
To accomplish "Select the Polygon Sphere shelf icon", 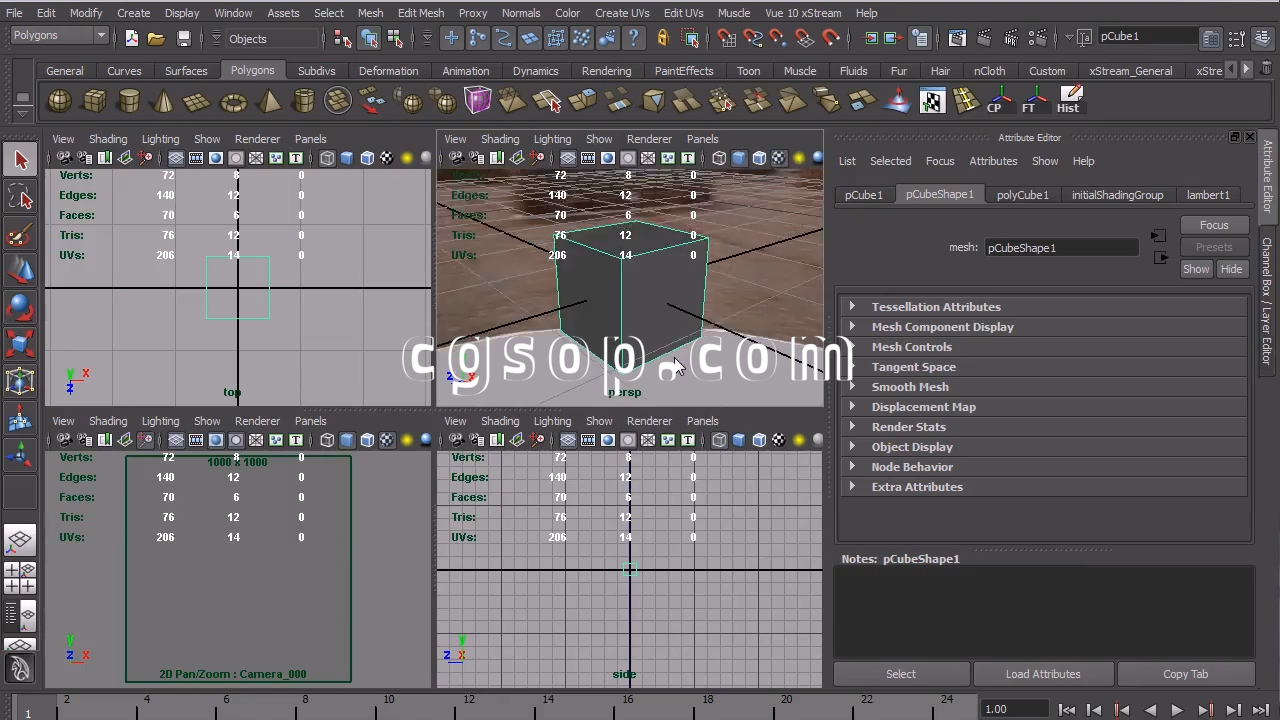I will [x=60, y=102].
